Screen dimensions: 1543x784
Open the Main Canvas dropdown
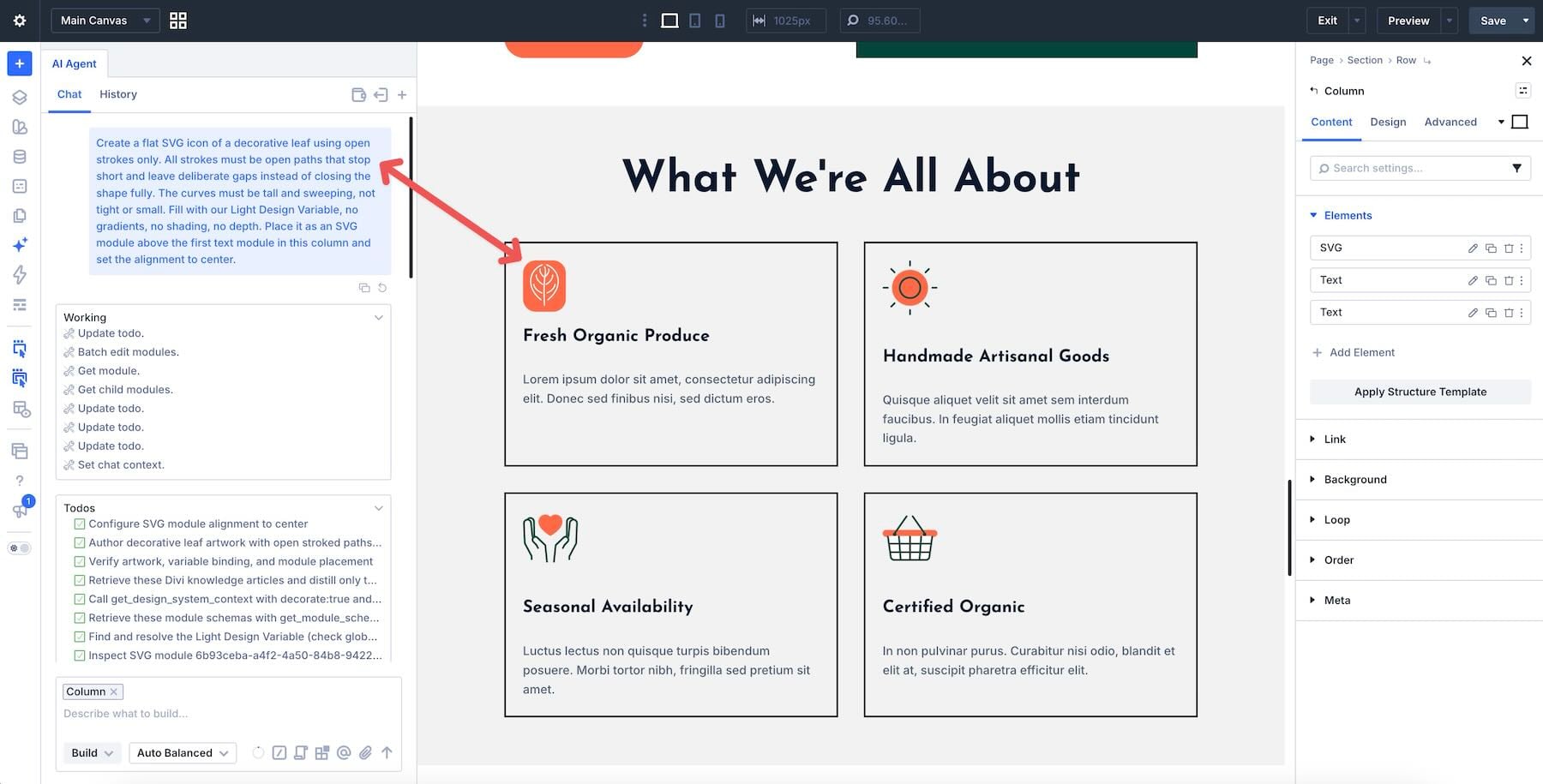click(105, 21)
